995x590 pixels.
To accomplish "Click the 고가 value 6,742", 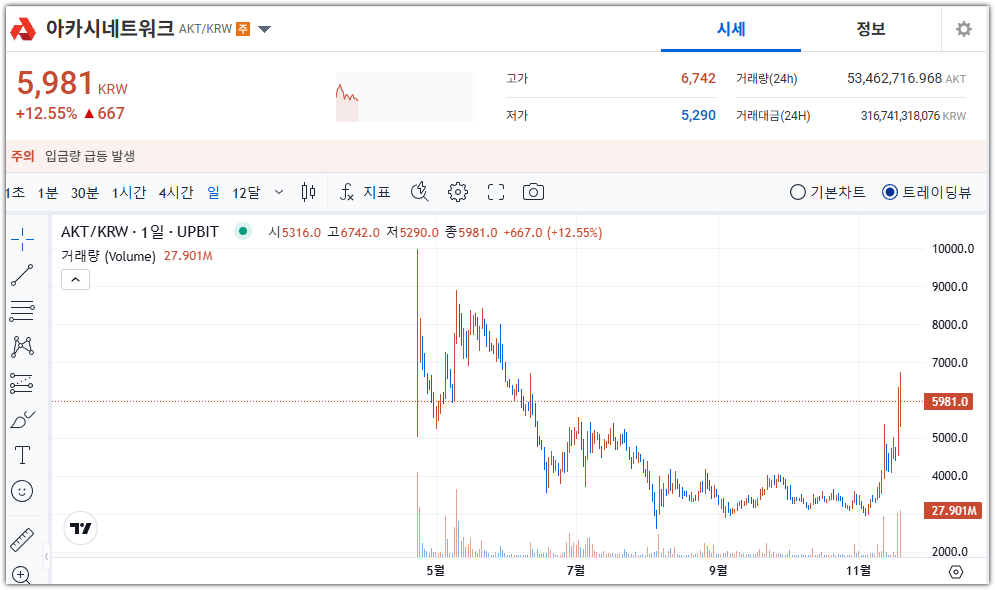I will [x=698, y=79].
